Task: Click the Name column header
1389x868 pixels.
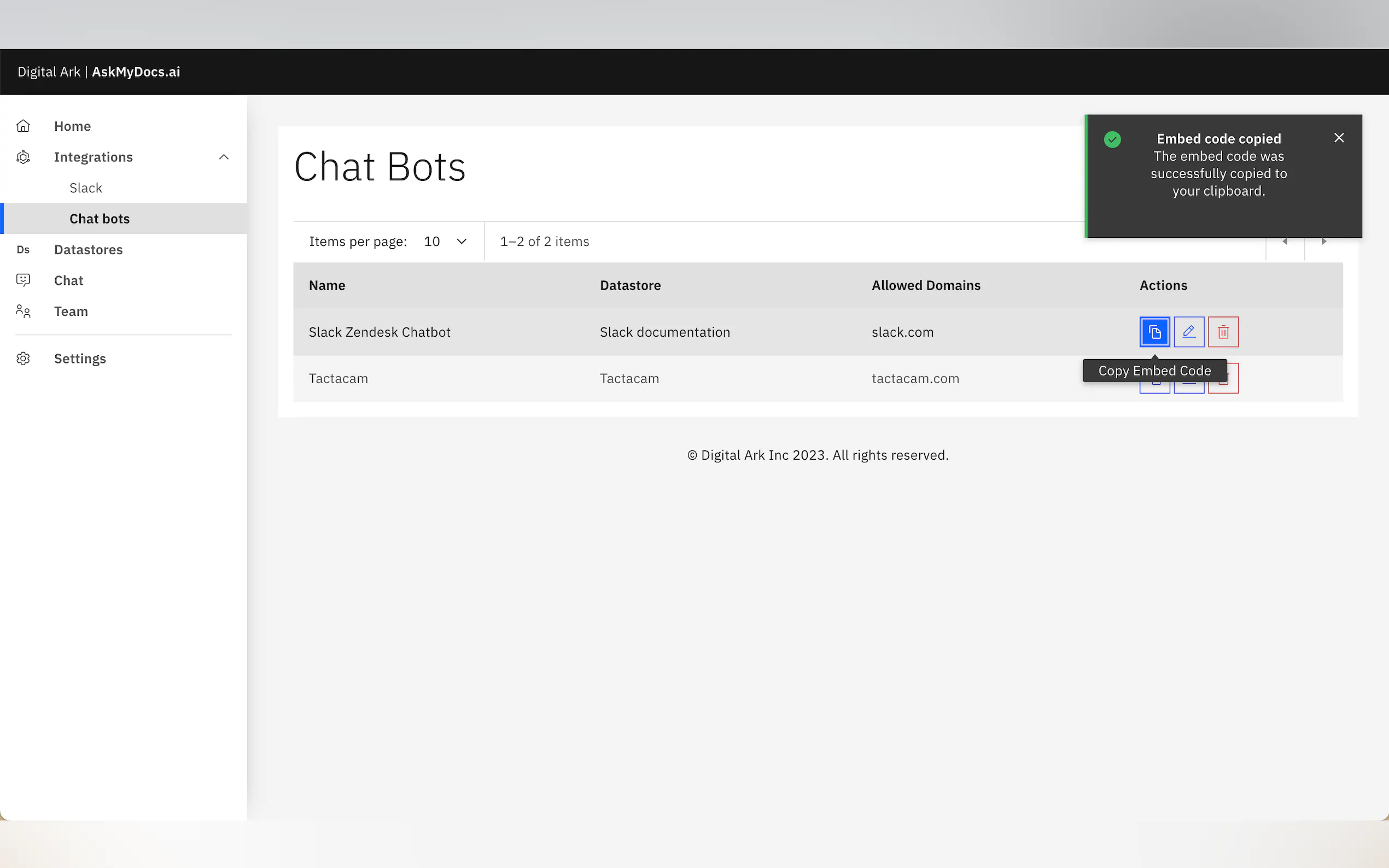Action: click(x=326, y=285)
